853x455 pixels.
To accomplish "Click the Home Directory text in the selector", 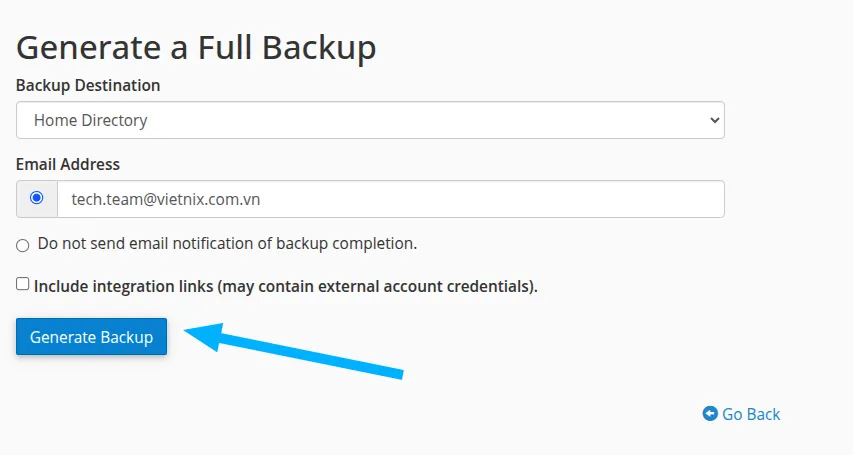I will point(91,120).
